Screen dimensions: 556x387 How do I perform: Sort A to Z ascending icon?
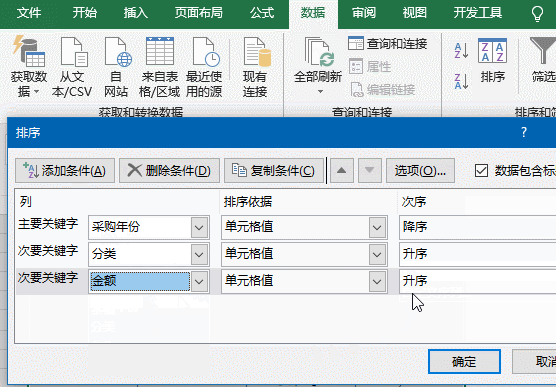[461, 51]
